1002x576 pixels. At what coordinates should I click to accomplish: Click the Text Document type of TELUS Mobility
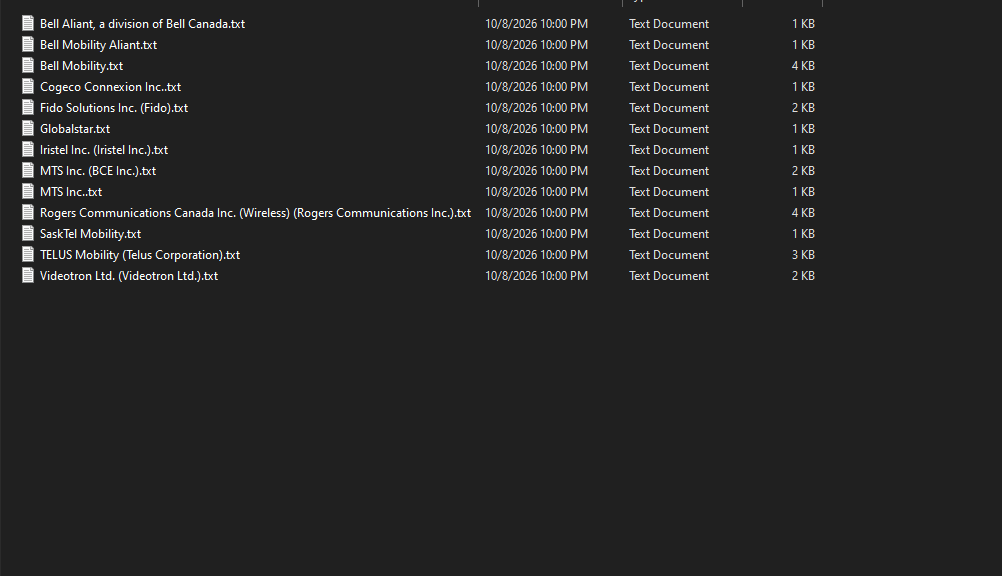pyautogui.click(x=668, y=255)
